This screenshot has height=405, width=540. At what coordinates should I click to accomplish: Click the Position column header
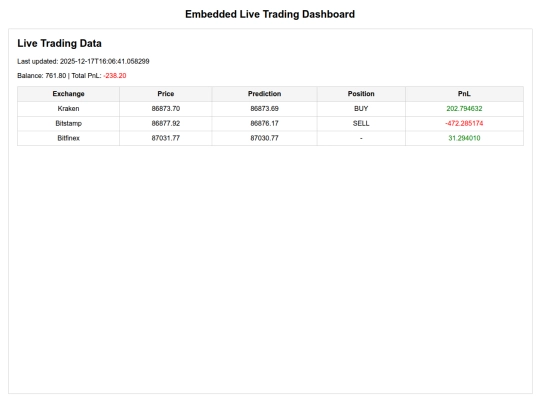[x=361, y=94]
